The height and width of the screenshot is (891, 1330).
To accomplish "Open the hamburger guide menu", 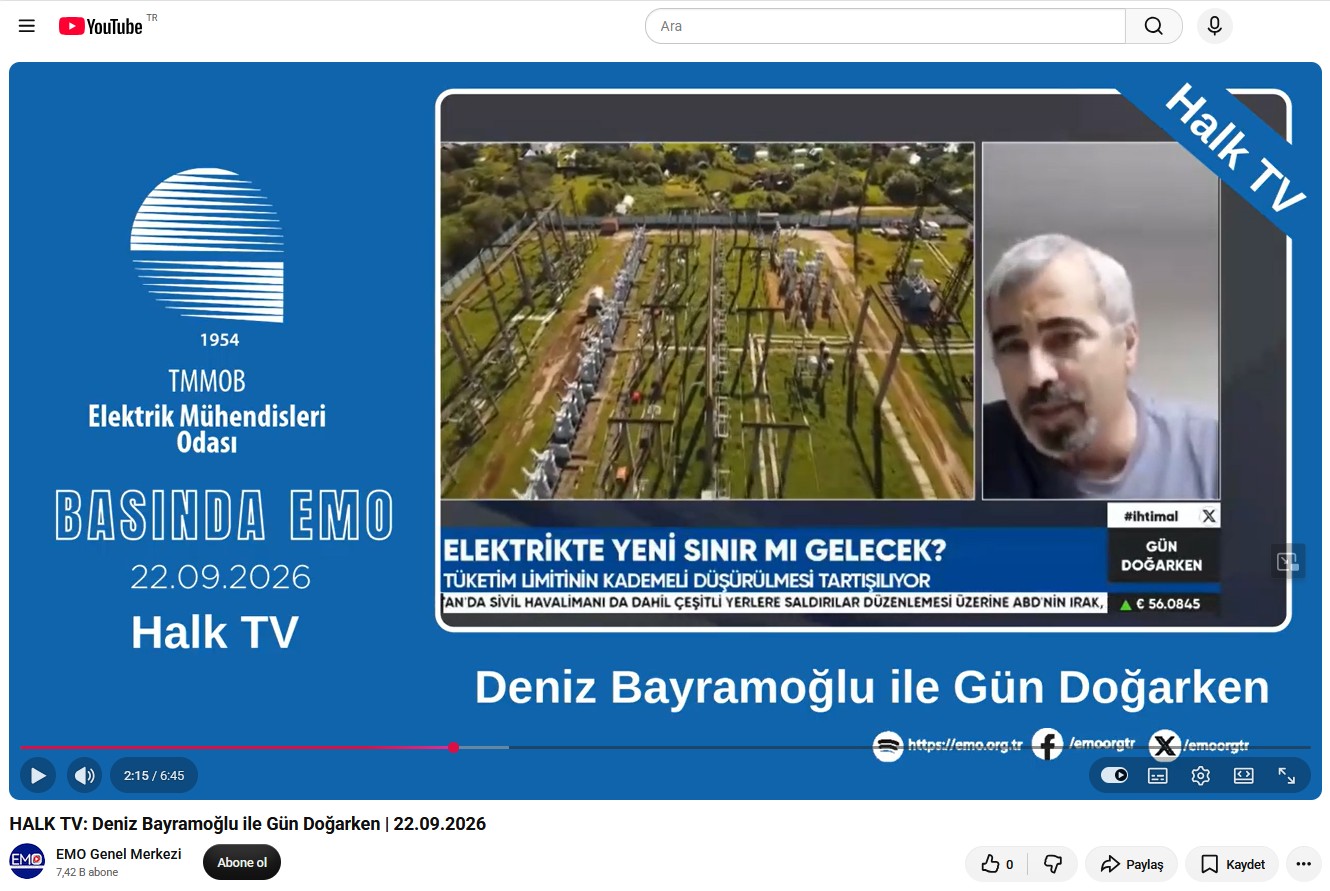I will click(x=27, y=26).
